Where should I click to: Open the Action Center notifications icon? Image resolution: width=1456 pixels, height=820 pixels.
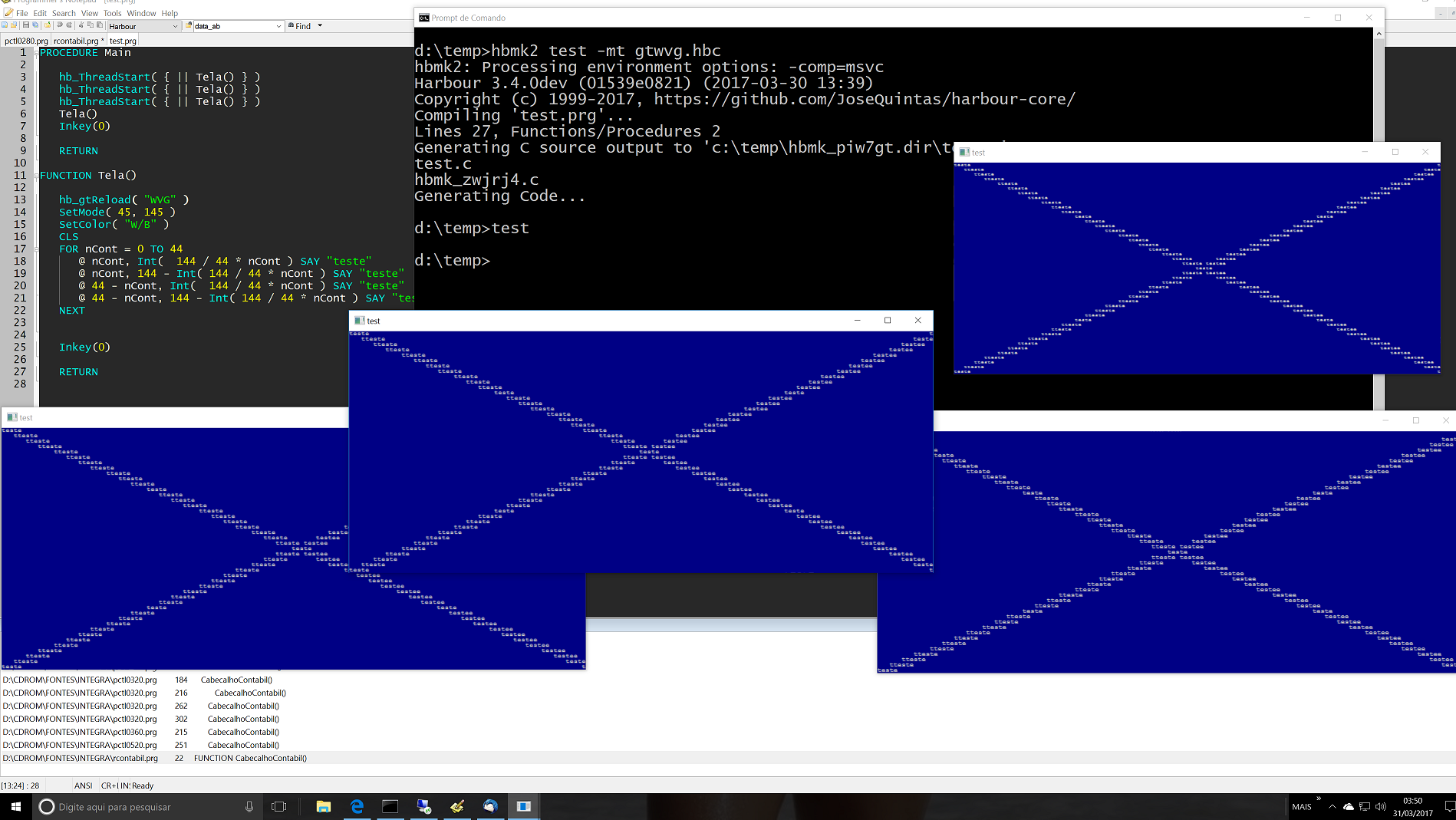pos(1449,806)
